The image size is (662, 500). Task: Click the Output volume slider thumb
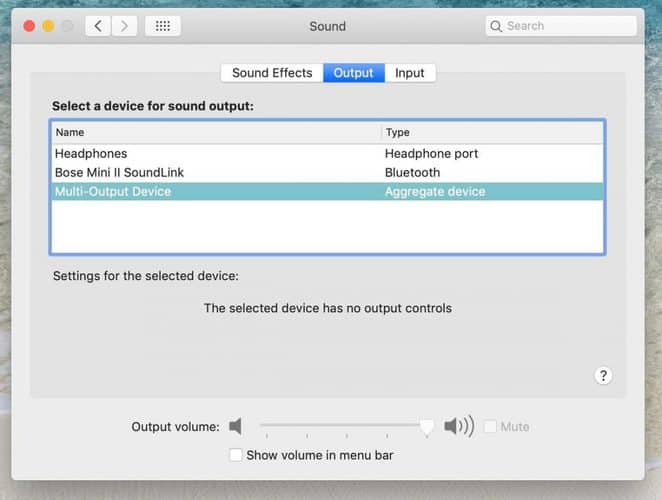point(427,427)
